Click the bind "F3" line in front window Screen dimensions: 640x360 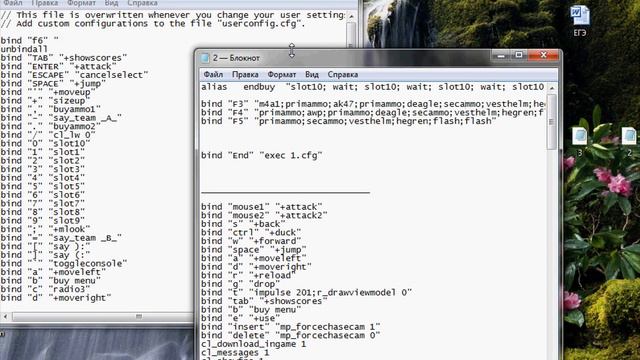coord(373,104)
